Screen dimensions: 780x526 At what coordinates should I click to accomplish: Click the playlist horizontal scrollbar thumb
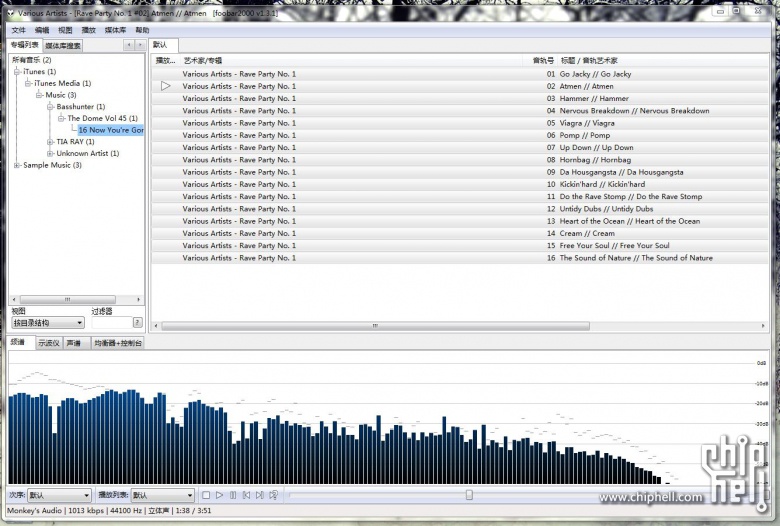376,326
